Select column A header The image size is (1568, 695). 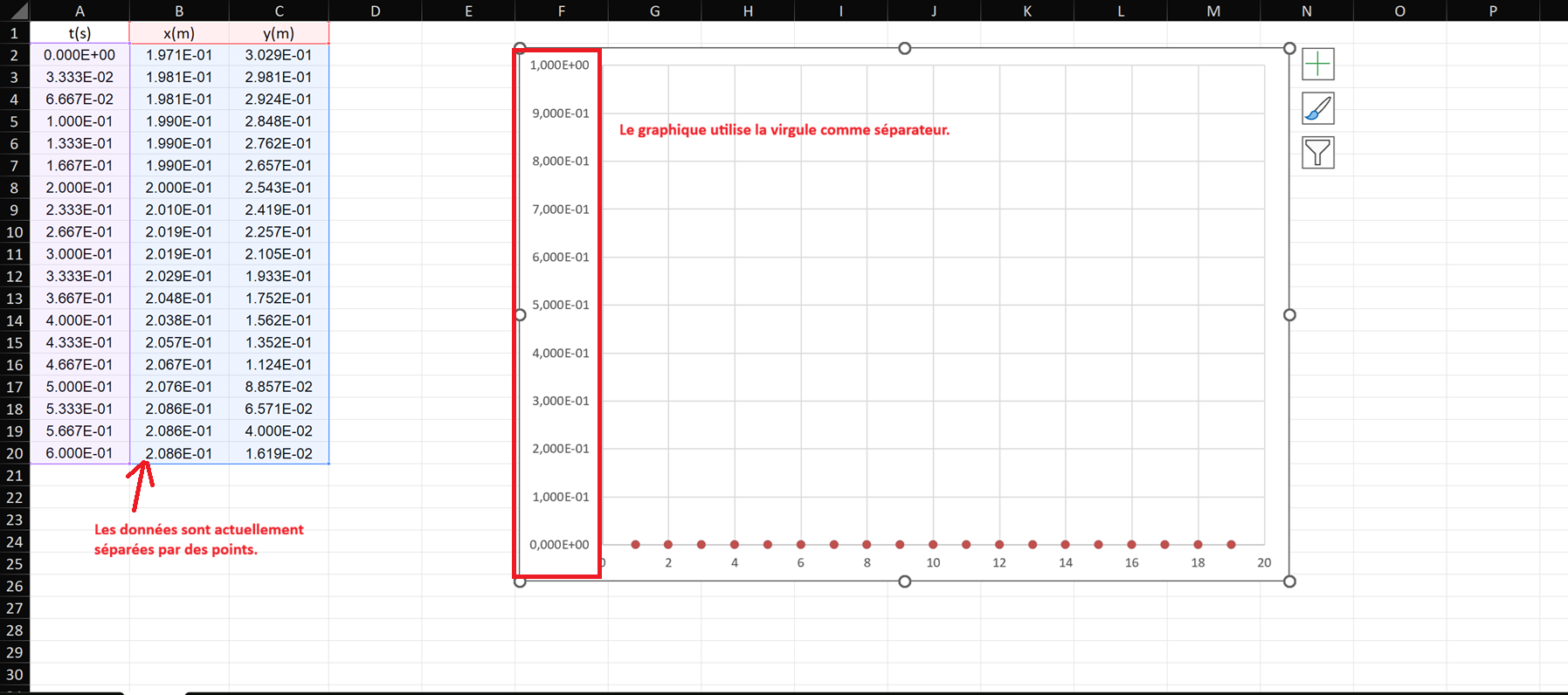[79, 10]
